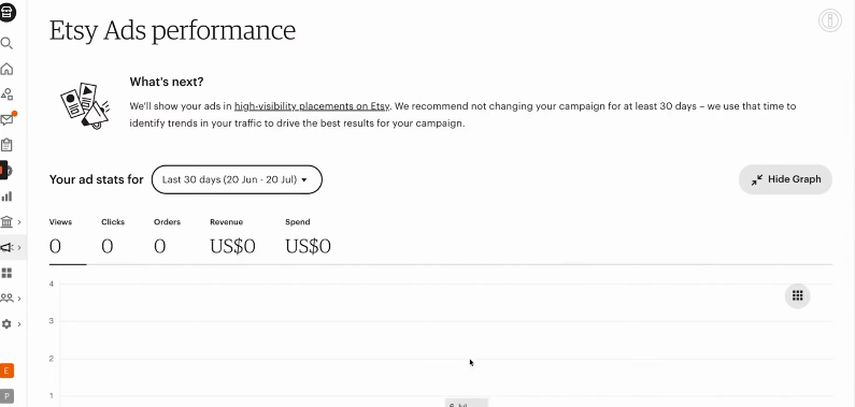This screenshot has width=855, height=407.
Task: Select the Clicks stats tab
Action: click(113, 238)
